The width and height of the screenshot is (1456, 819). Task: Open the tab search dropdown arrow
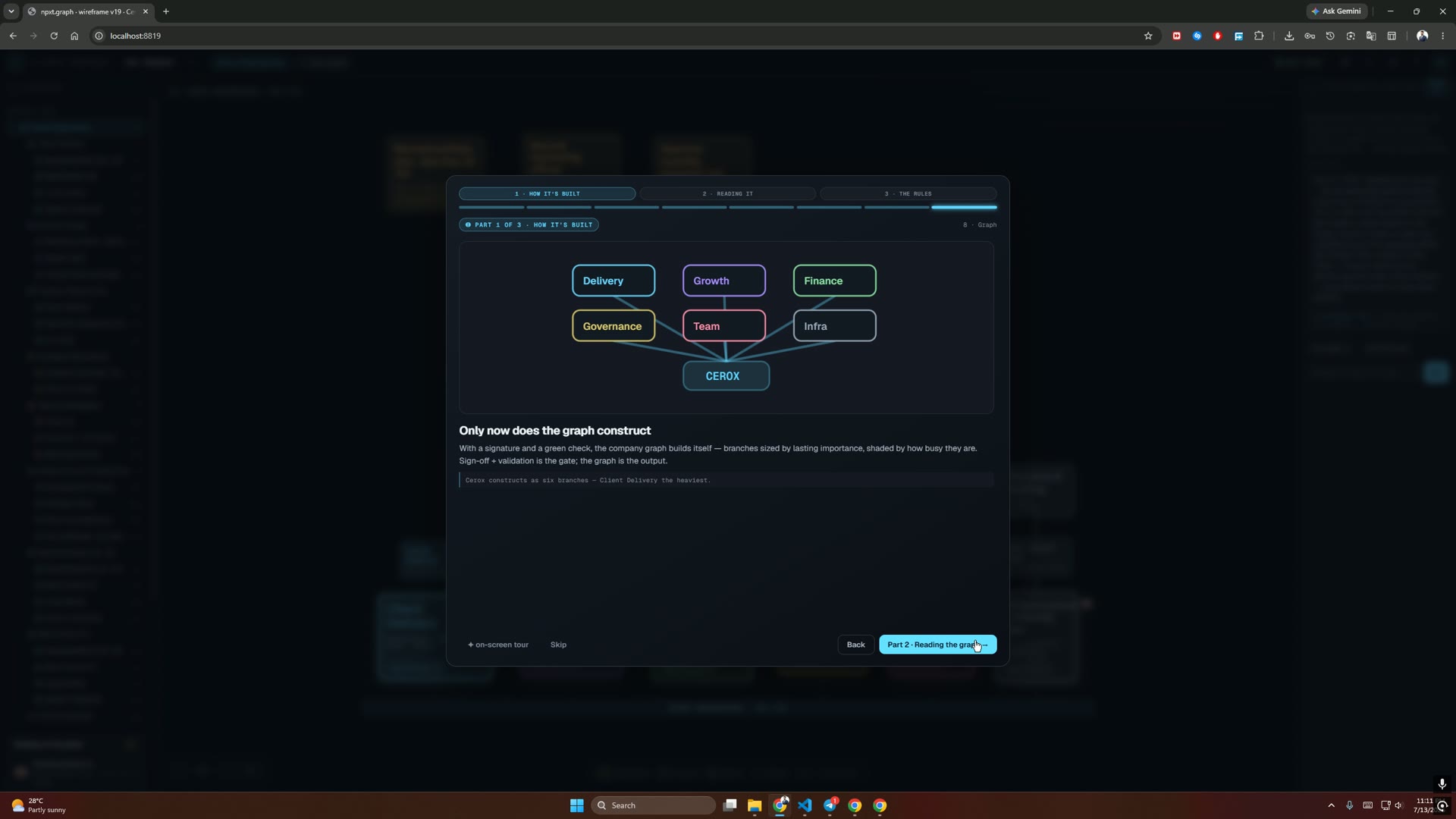click(11, 11)
